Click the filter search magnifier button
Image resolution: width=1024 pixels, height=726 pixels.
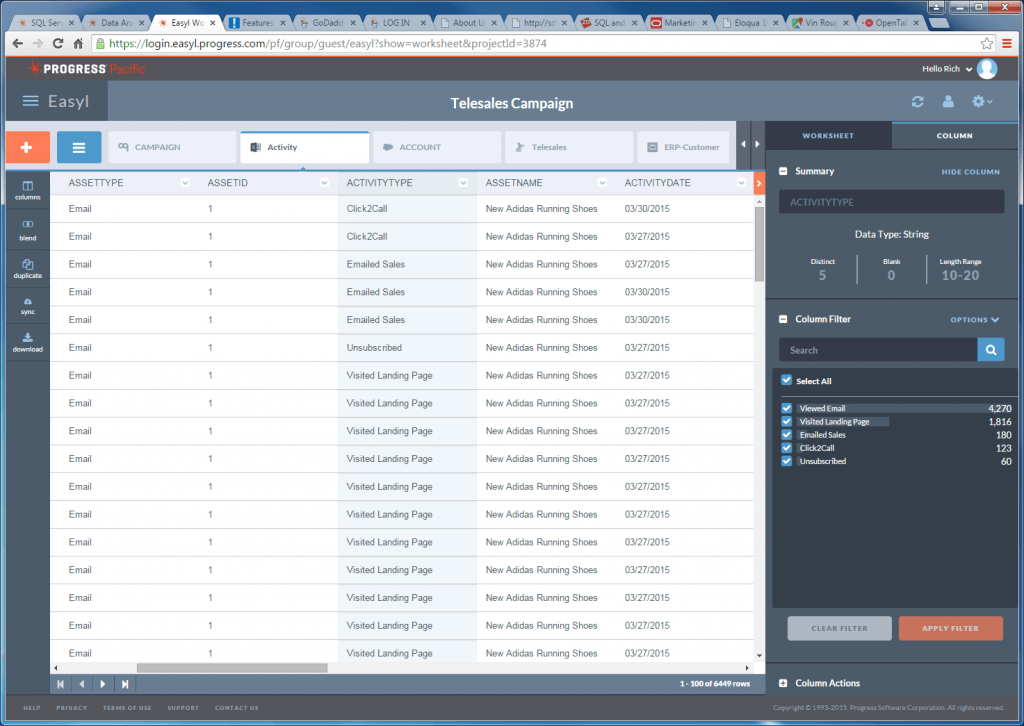pos(990,350)
